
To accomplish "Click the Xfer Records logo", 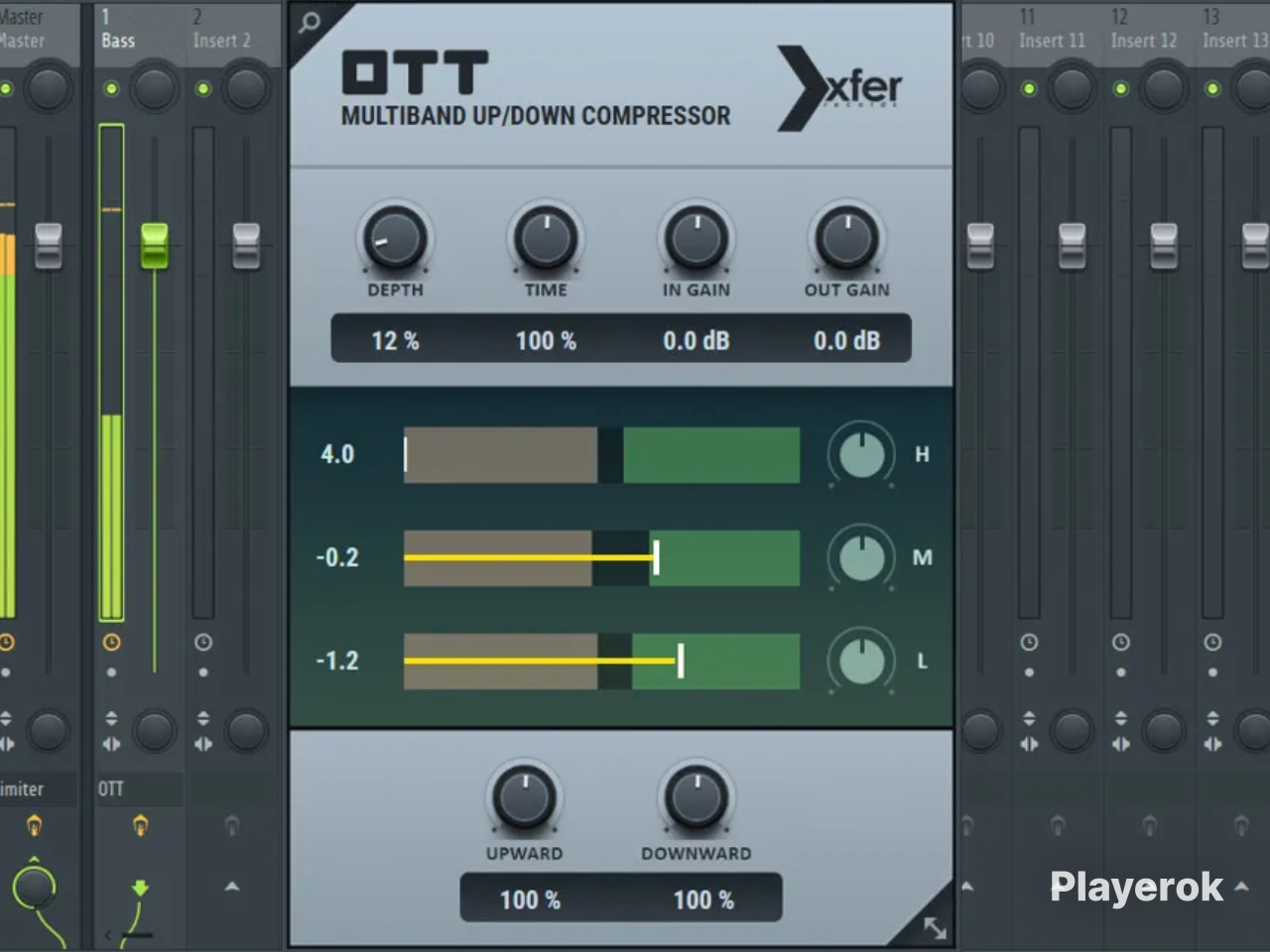I will click(839, 88).
